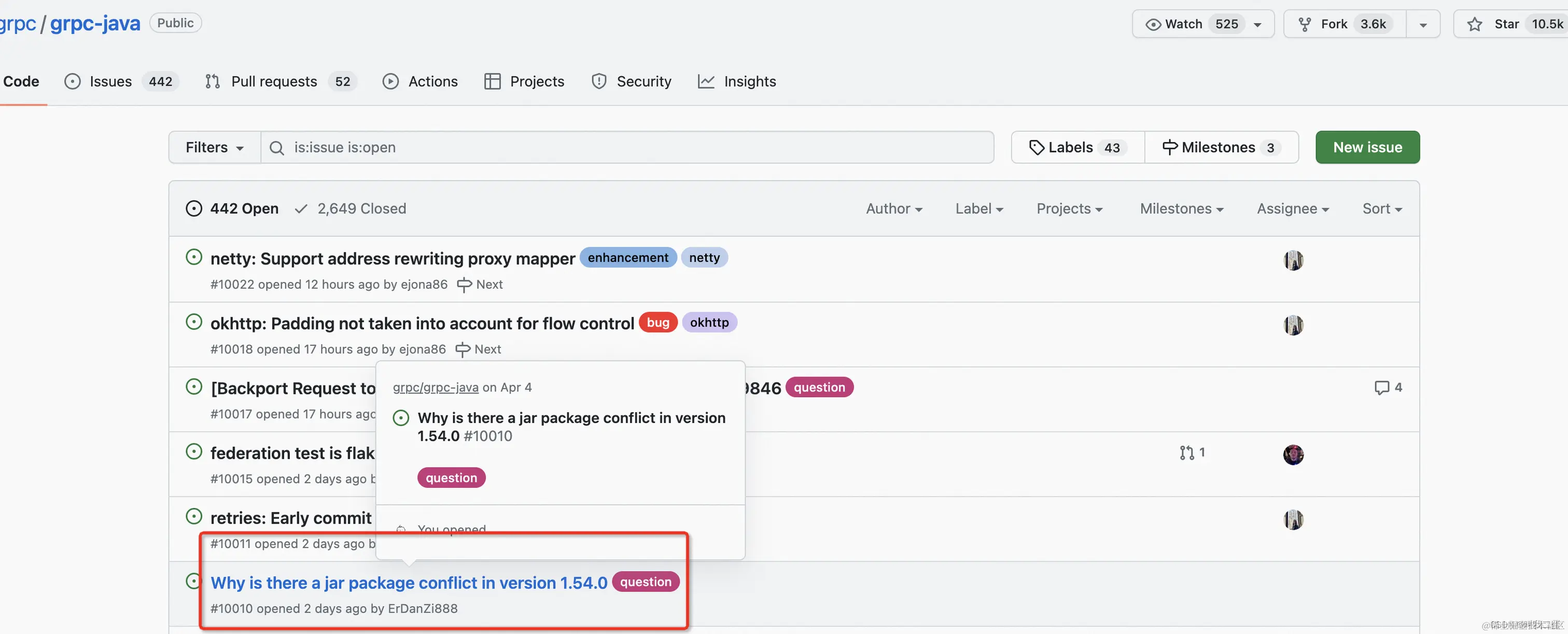Screen dimensions: 1568x634
Task: Click the green New issue button
Action: click(1367, 147)
